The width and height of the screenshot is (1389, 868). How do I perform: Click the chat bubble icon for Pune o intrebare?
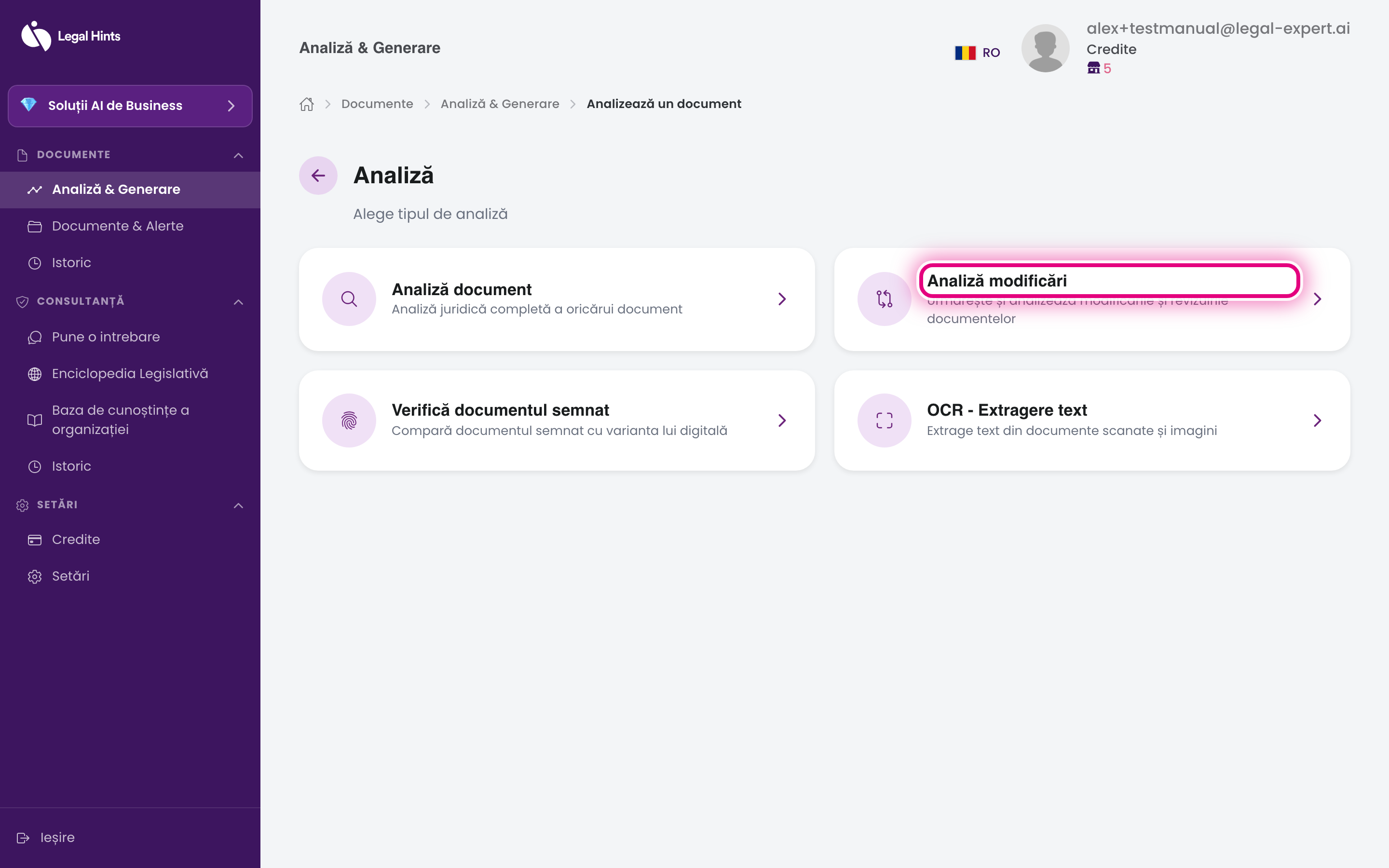point(34,337)
